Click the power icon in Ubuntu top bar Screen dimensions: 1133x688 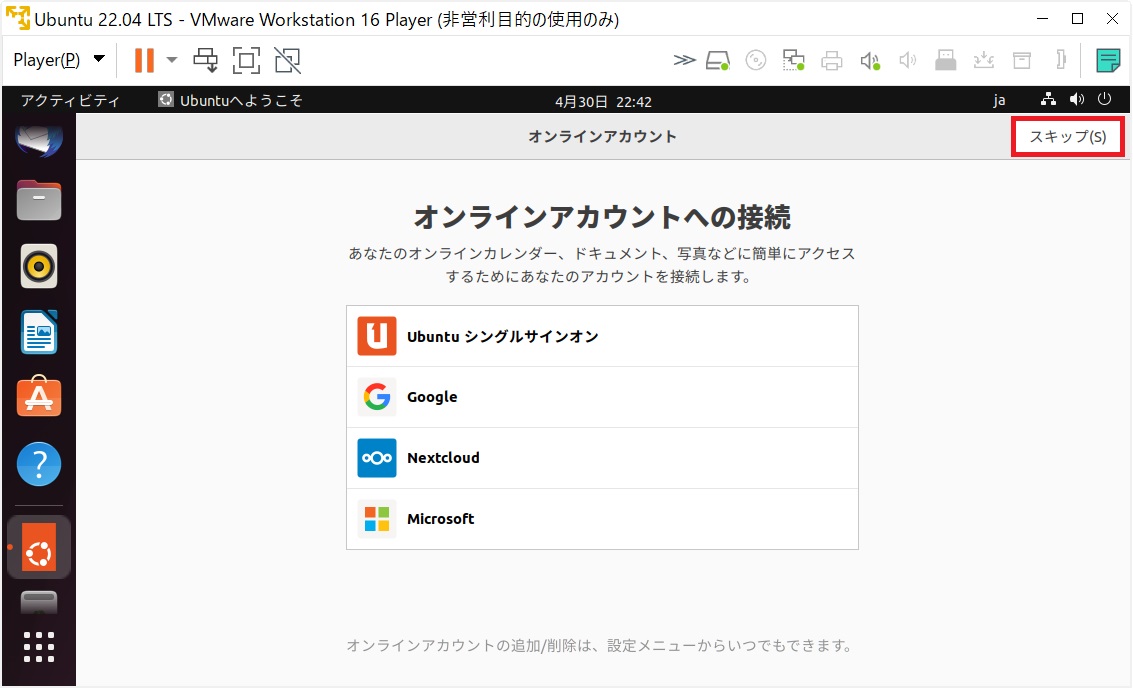[1104, 99]
